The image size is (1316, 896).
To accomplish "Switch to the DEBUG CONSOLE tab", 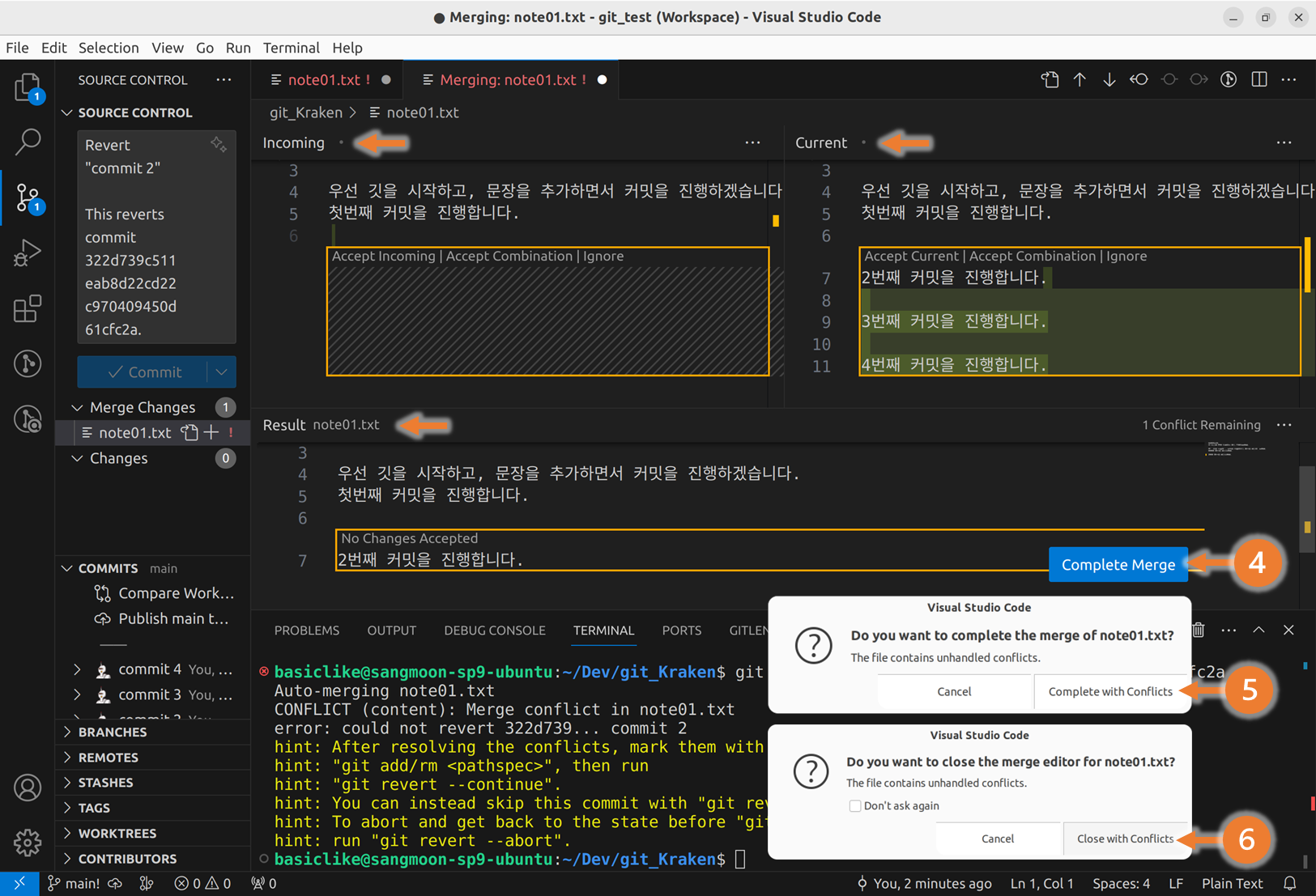I will [x=495, y=630].
